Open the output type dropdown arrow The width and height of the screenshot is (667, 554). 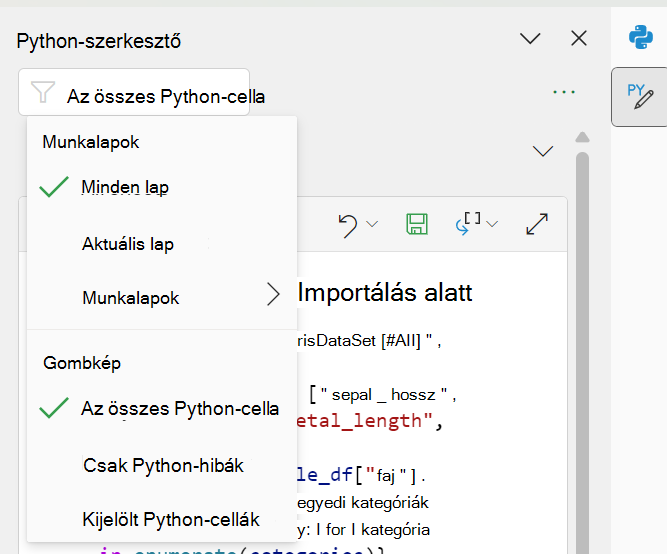click(492, 224)
